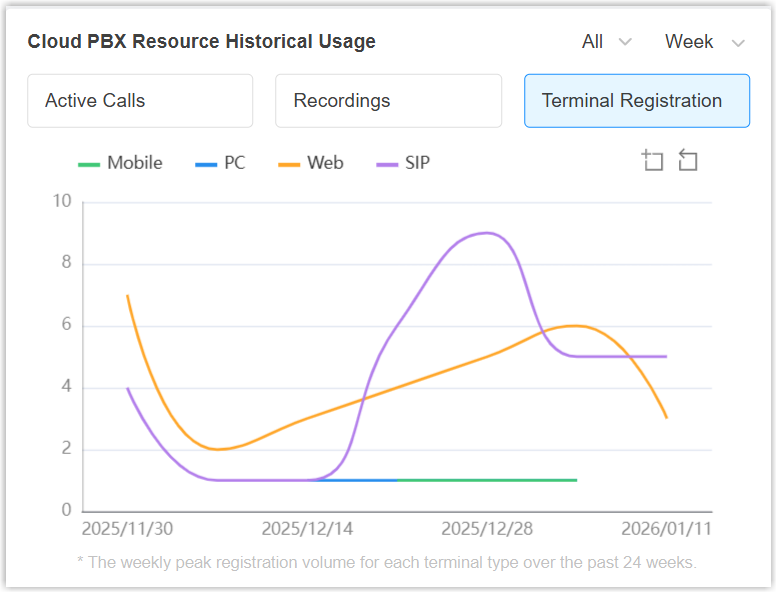777x593 pixels.
Task: Activate the area zoom icon
Action: coord(653,160)
